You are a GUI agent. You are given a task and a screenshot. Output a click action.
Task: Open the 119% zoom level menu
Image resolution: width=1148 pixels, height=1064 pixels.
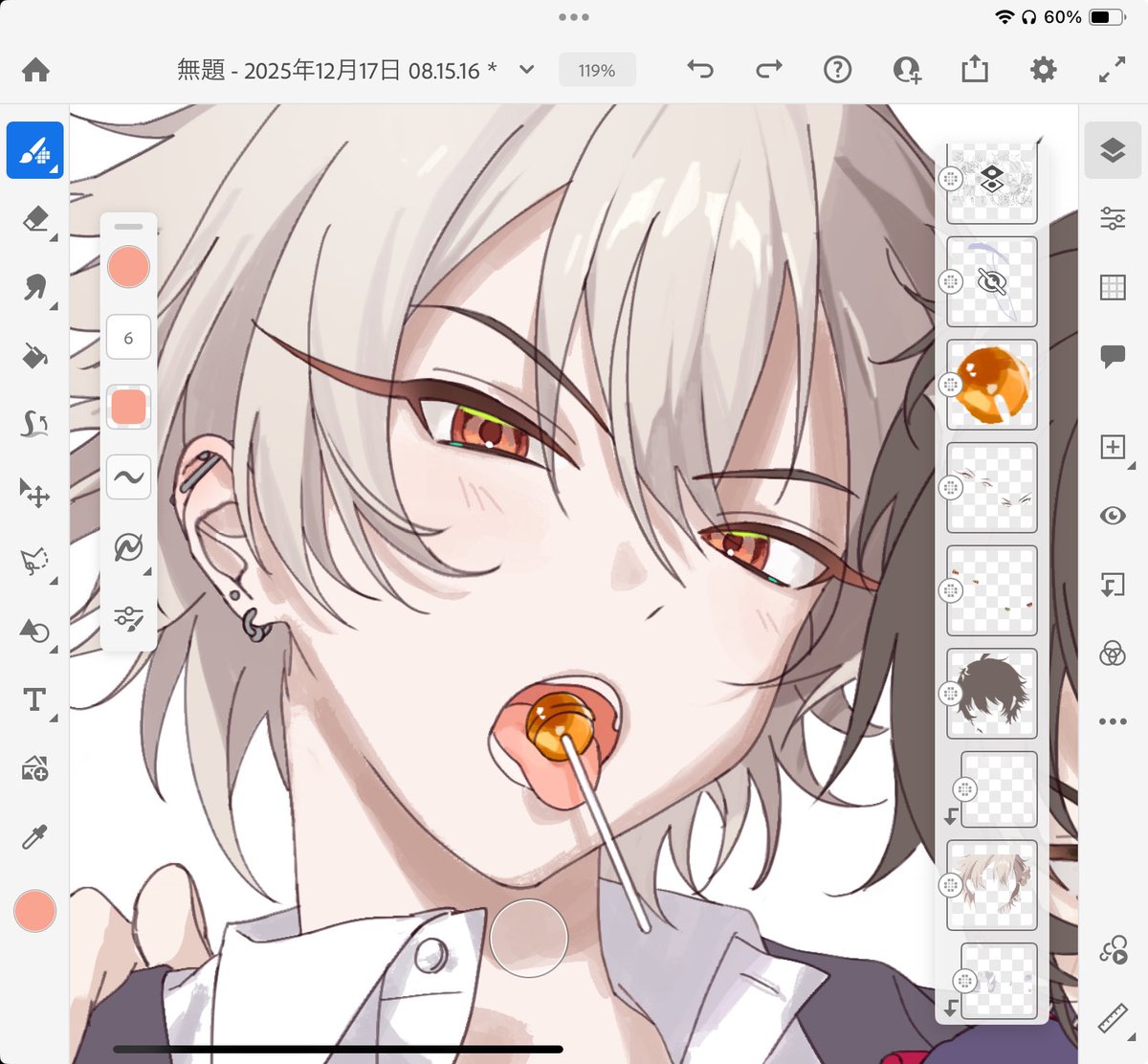pyautogui.click(x=597, y=70)
